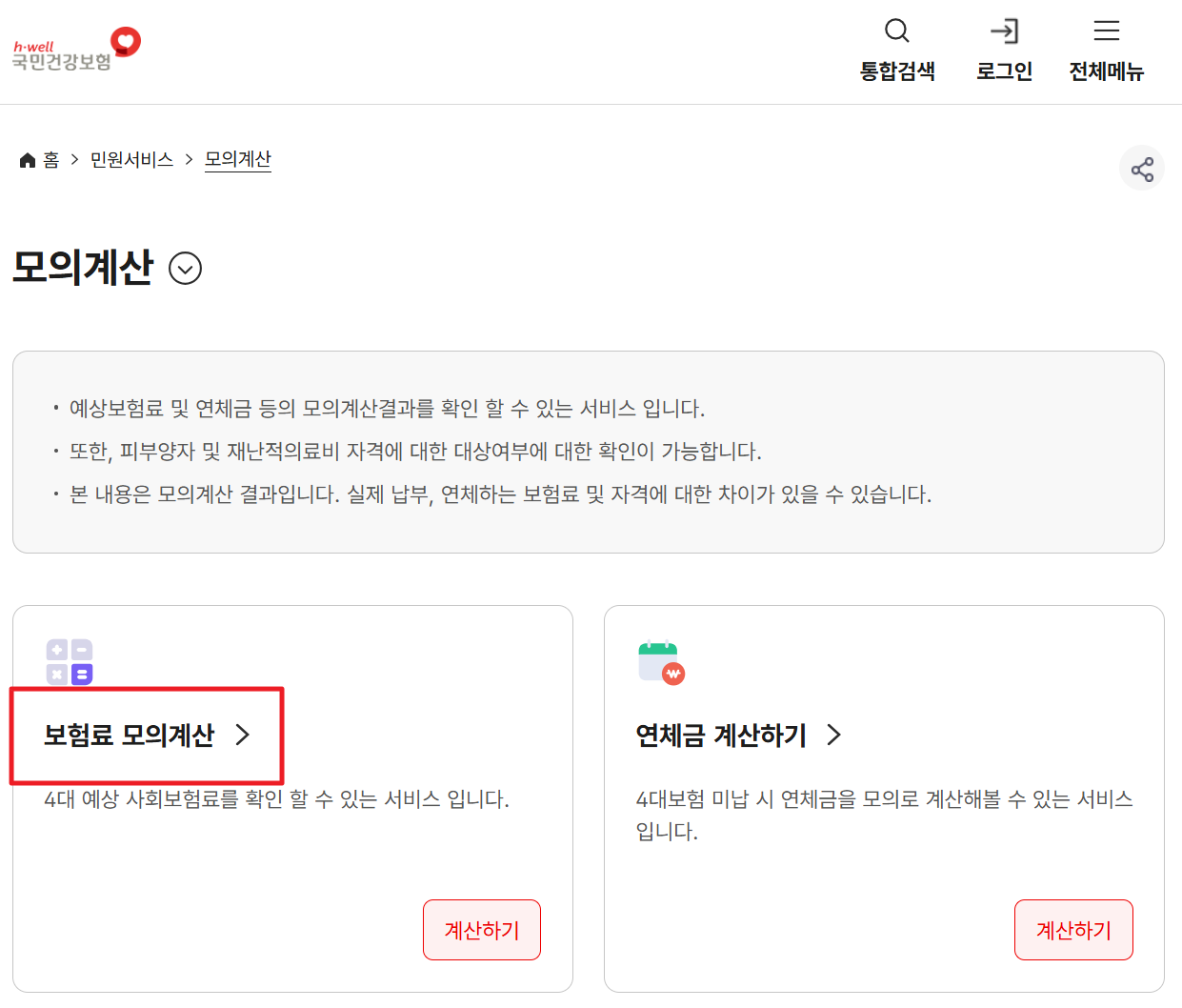Viewport: 1182px width, 1008px height.
Task: Click the chevron next to 연체금 계산하기
Action: 834,735
